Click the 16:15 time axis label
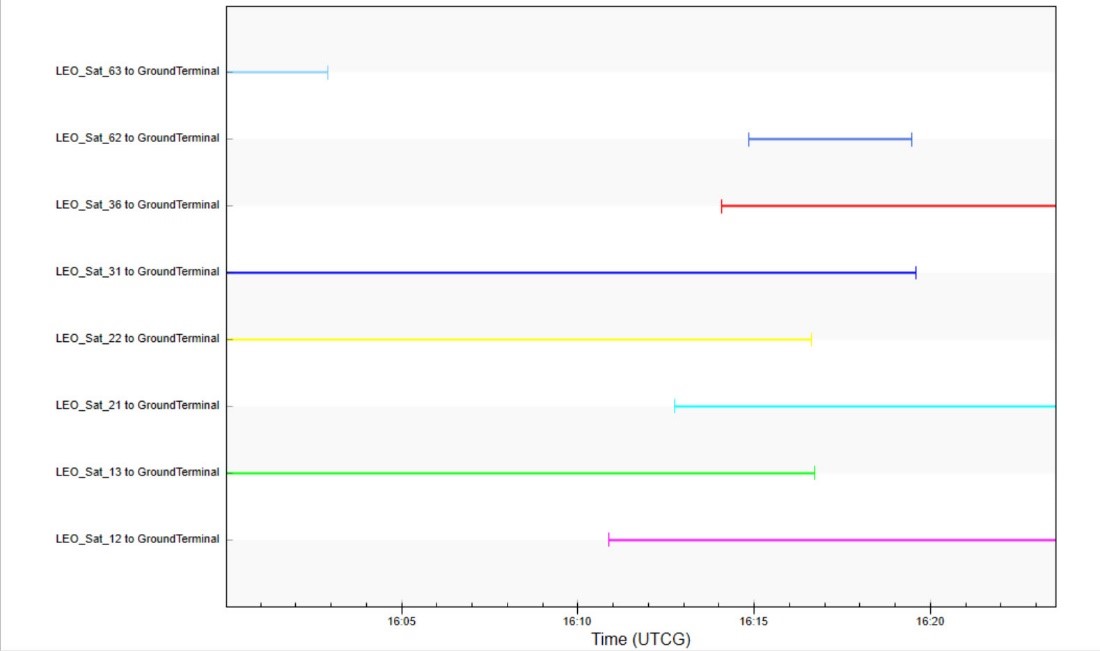 click(753, 622)
